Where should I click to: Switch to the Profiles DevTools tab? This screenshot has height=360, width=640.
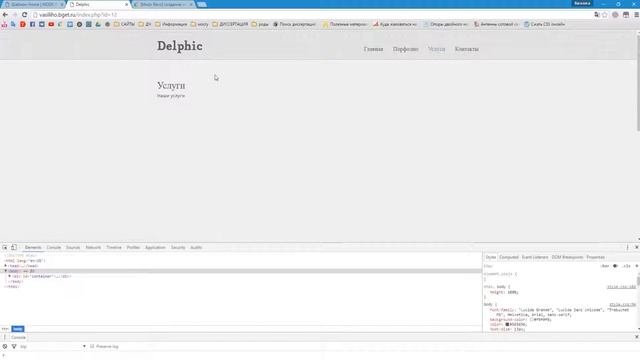[133, 247]
